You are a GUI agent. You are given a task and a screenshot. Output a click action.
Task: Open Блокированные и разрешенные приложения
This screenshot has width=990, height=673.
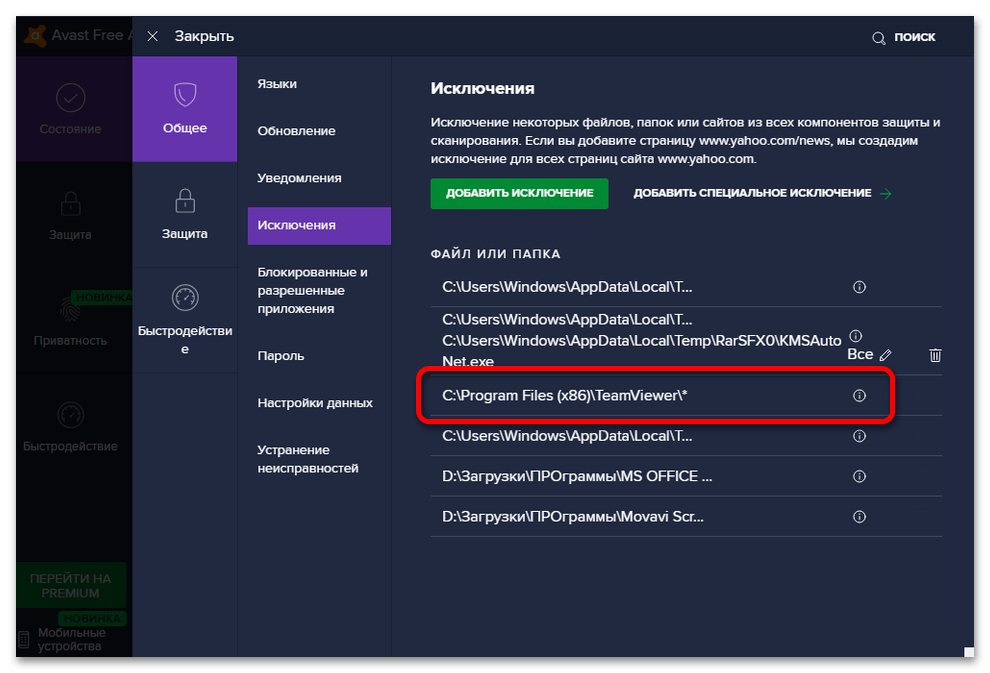click(x=313, y=290)
